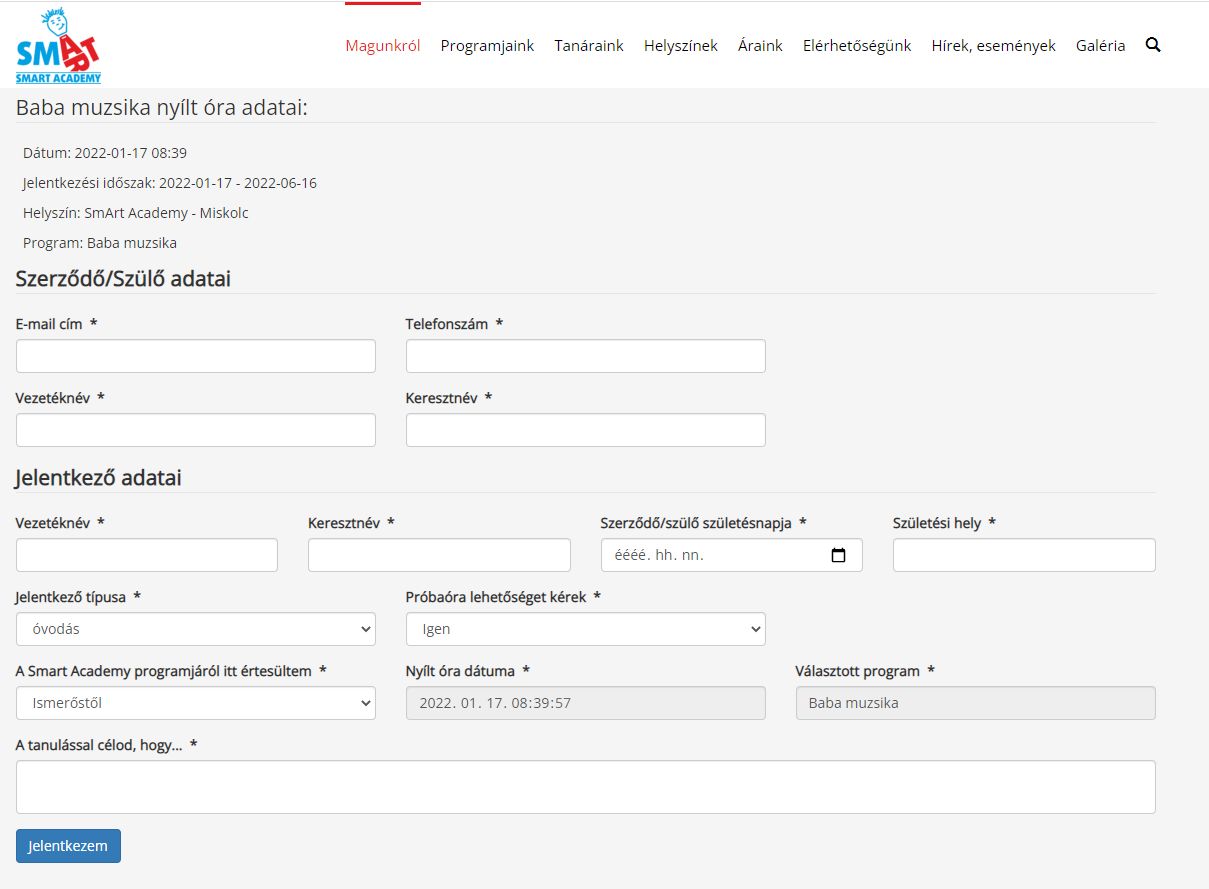
Task: Click into the Telefonszám input
Action: point(585,356)
